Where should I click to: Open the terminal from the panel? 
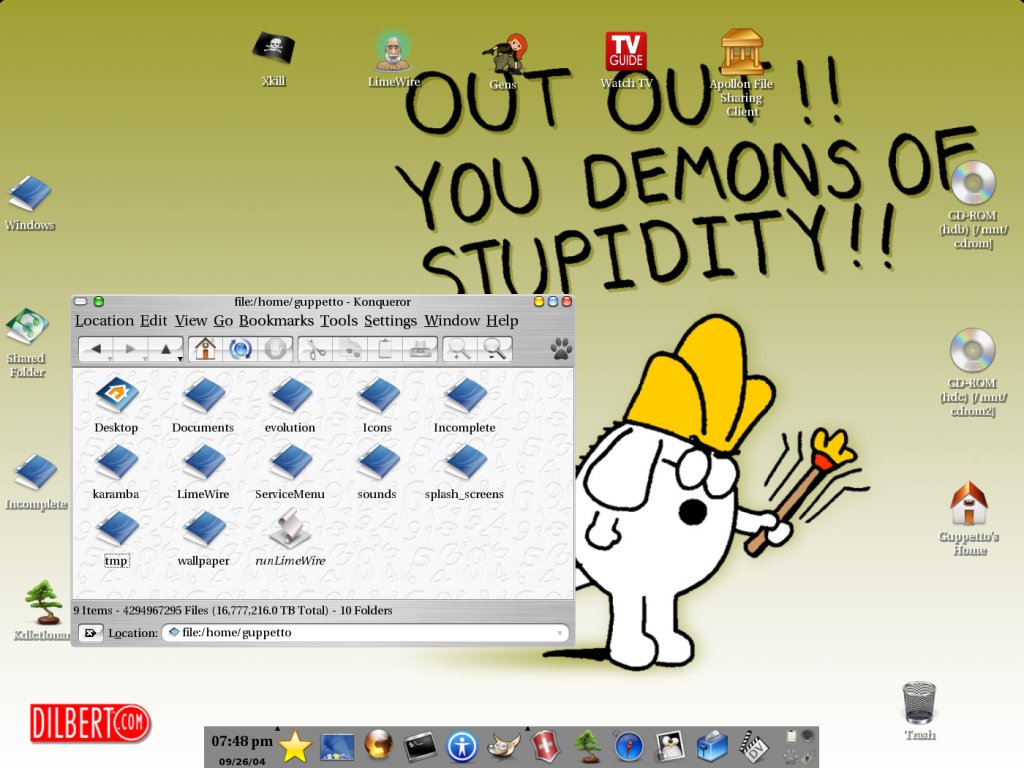click(x=420, y=746)
